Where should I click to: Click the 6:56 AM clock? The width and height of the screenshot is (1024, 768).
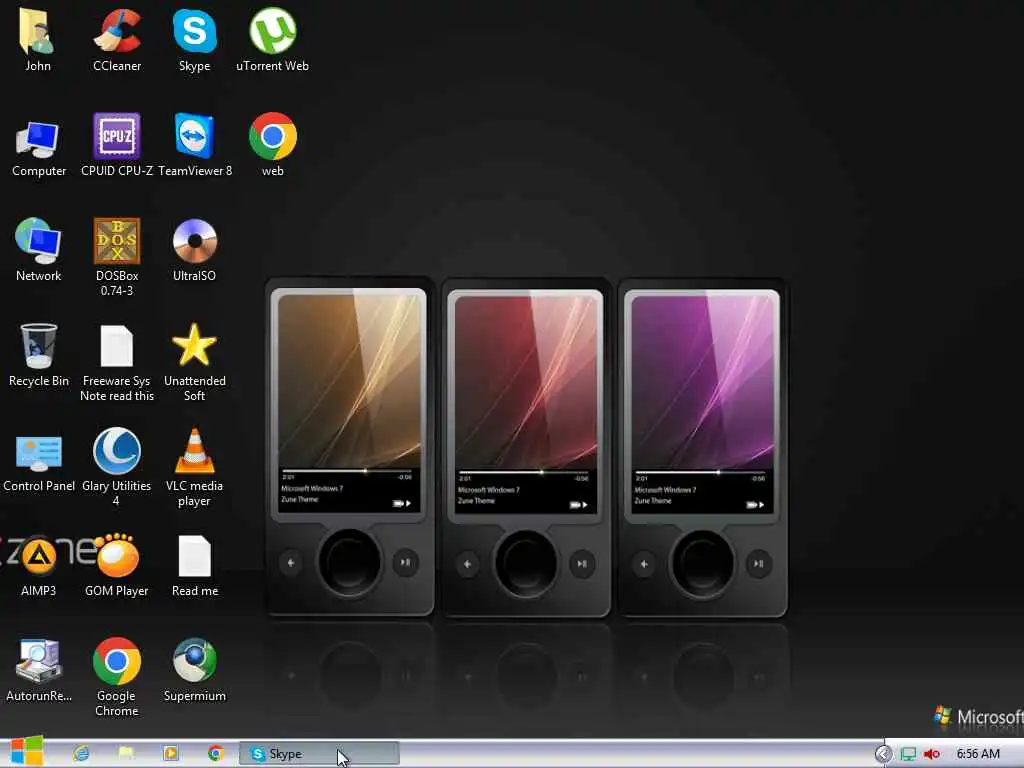coord(978,754)
